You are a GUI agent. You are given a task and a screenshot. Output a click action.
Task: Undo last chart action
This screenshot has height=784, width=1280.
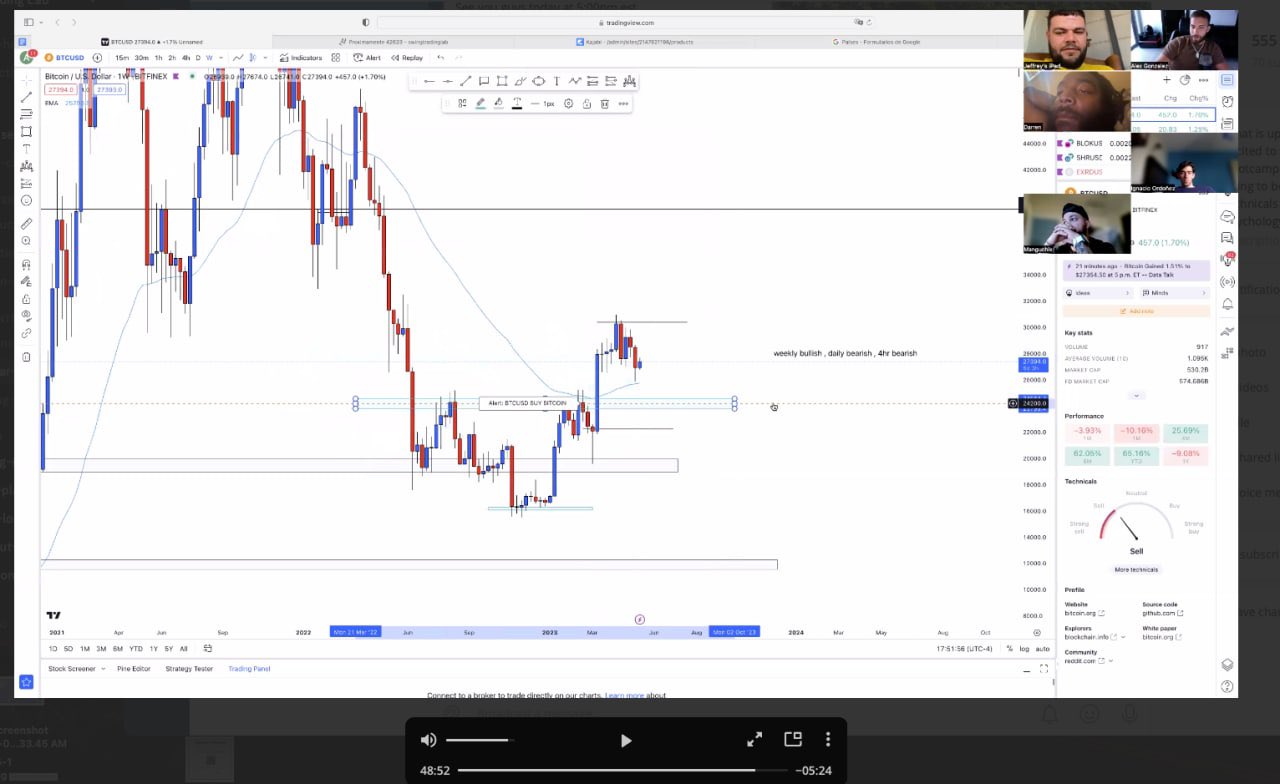(441, 58)
